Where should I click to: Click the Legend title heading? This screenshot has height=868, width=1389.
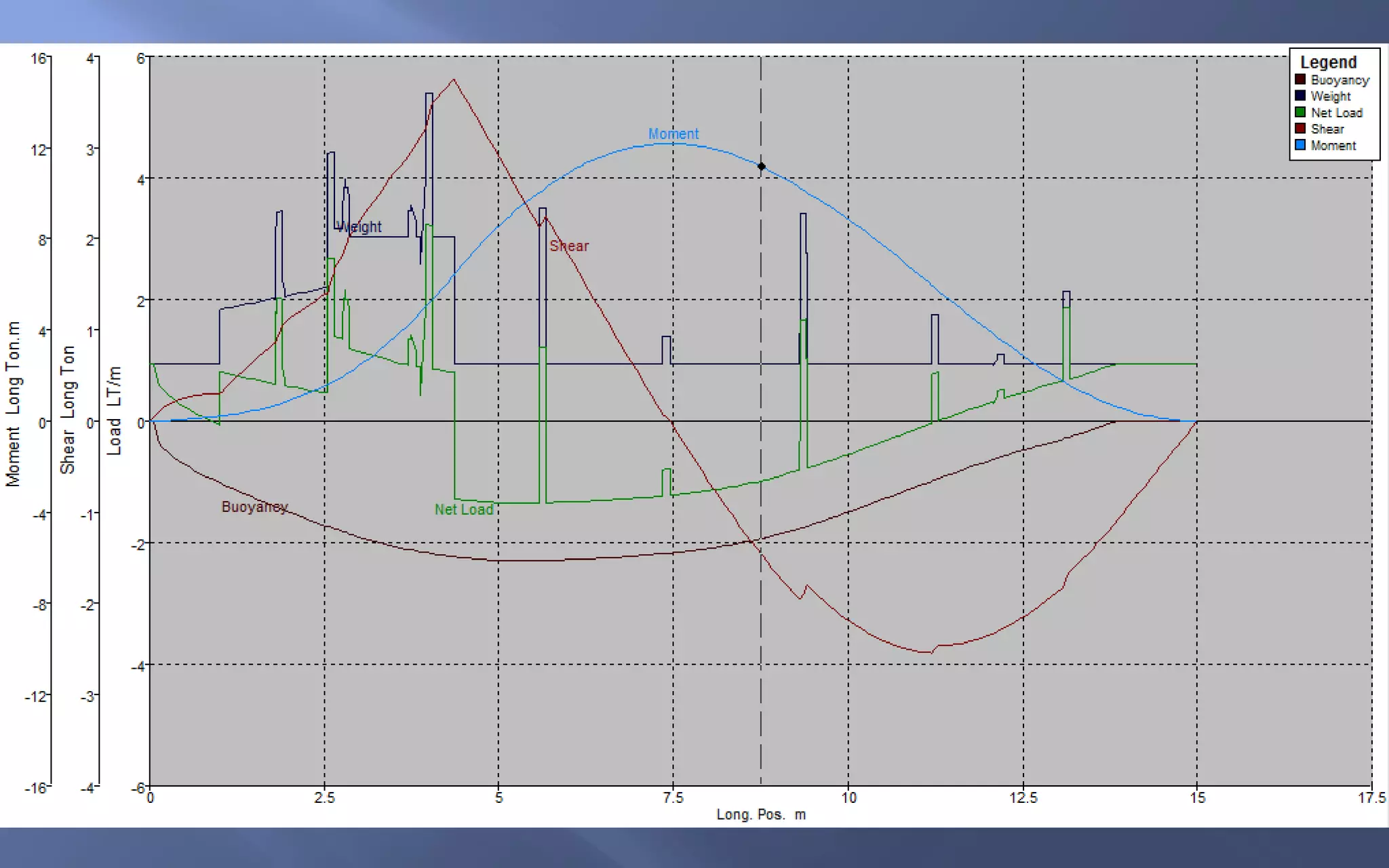click(1328, 62)
